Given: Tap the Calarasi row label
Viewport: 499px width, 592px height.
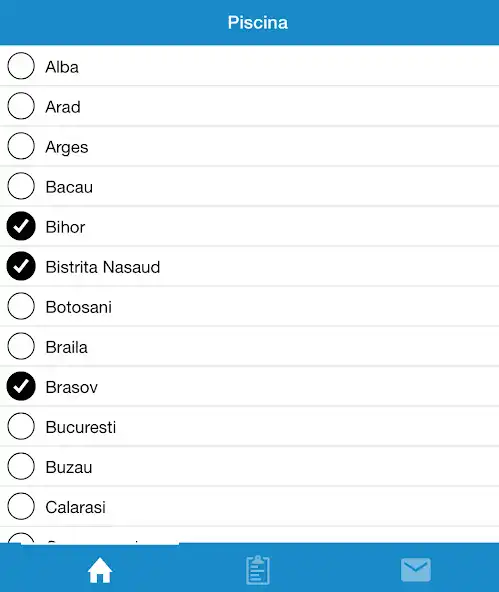Looking at the screenshot, I should [75, 507].
